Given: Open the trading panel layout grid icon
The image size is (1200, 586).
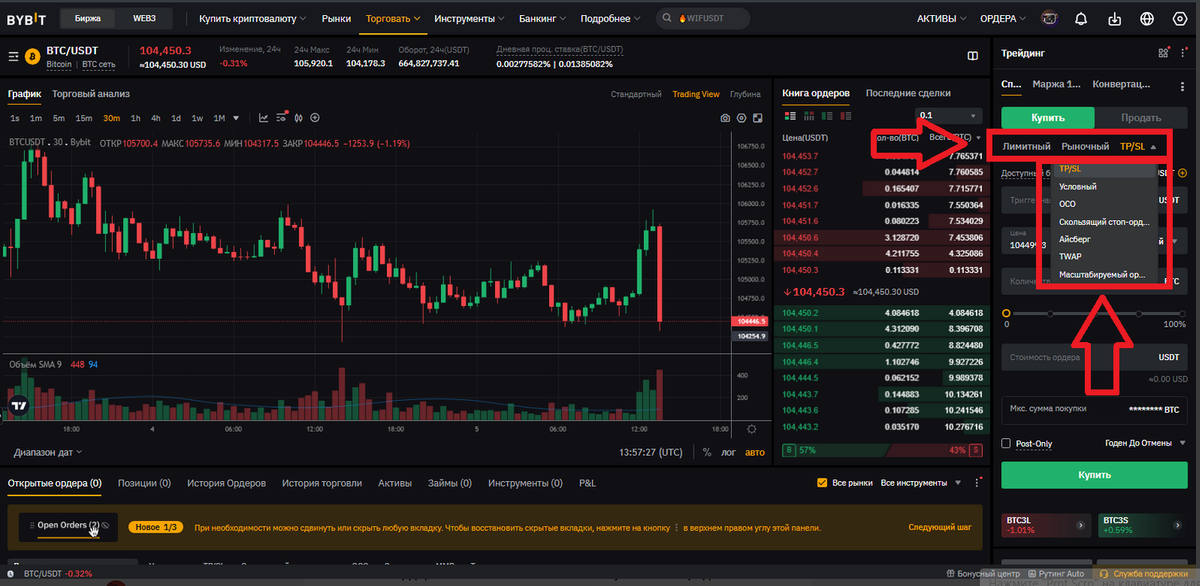Looking at the screenshot, I should [x=1163, y=53].
